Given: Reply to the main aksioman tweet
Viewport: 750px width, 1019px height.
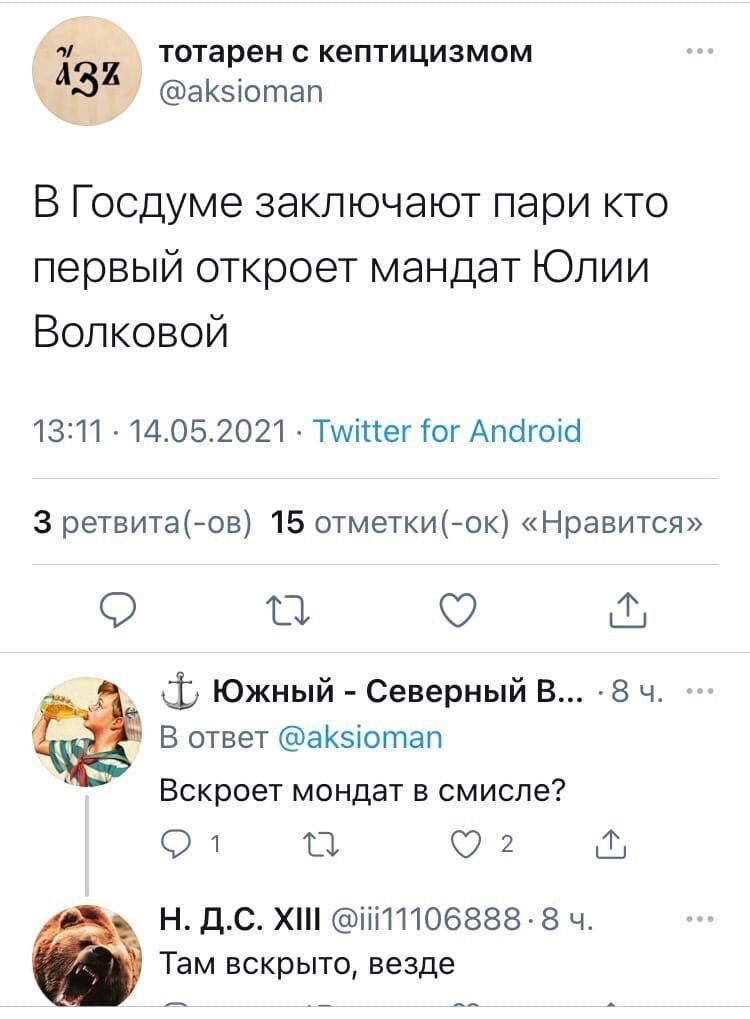Looking at the screenshot, I should point(118,611).
